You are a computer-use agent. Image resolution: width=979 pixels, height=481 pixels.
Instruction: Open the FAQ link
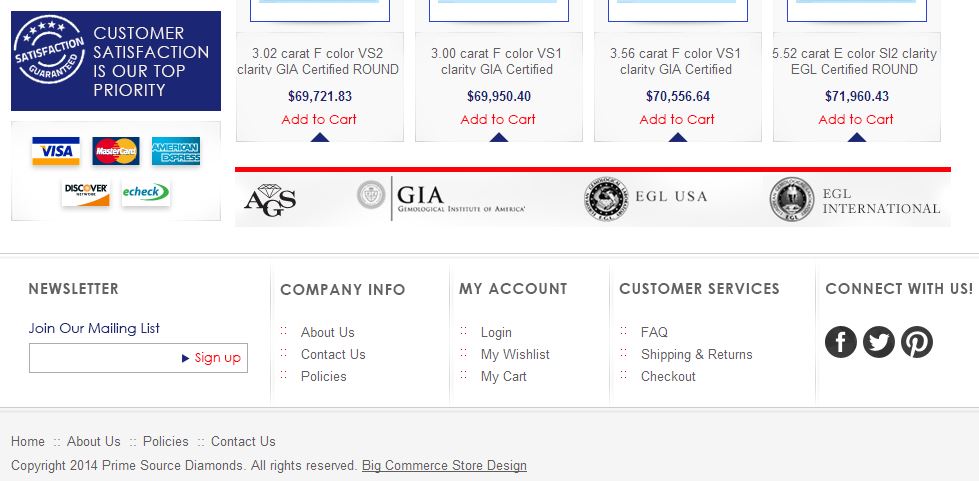point(654,332)
